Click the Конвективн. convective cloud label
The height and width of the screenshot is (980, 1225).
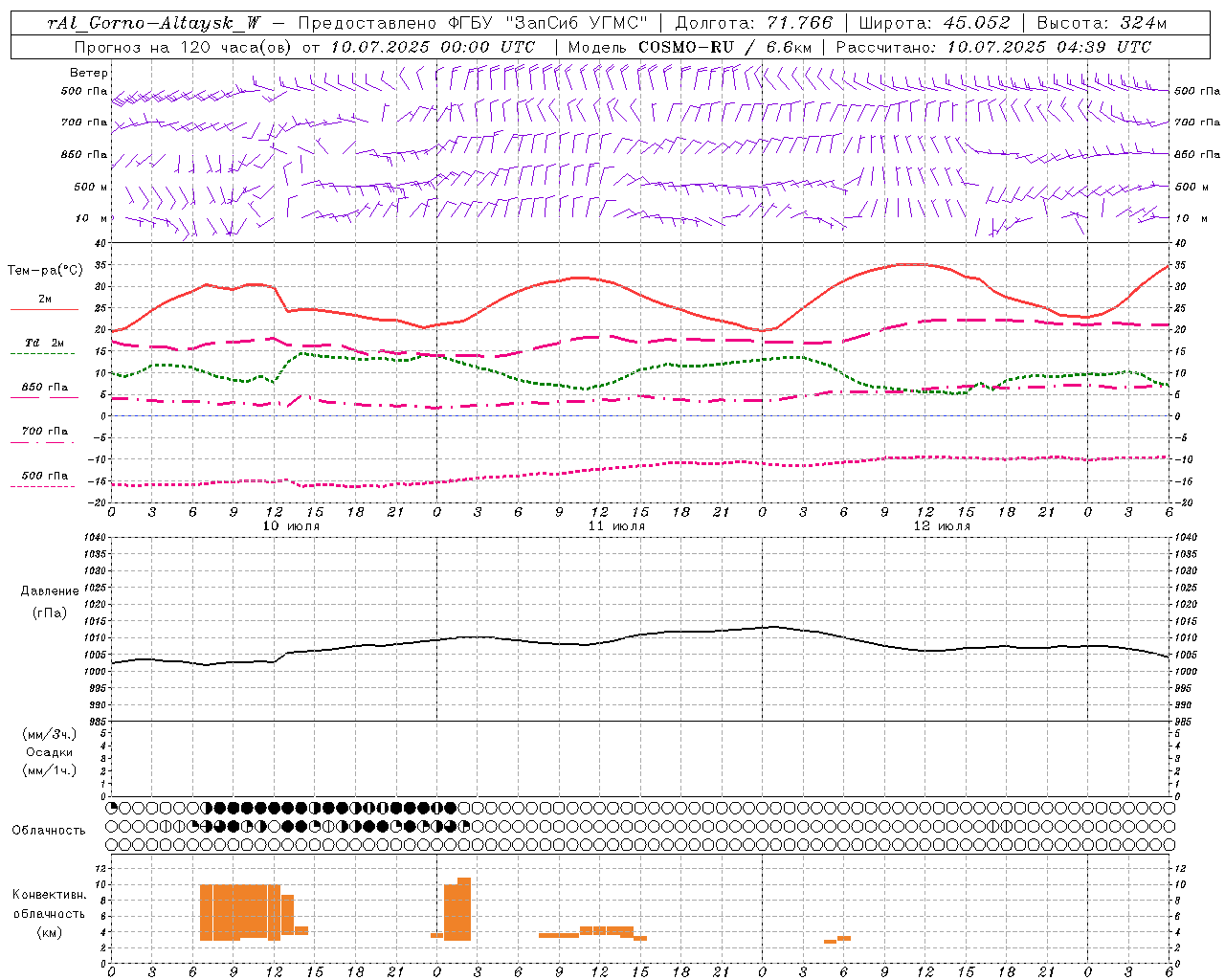coord(50,895)
